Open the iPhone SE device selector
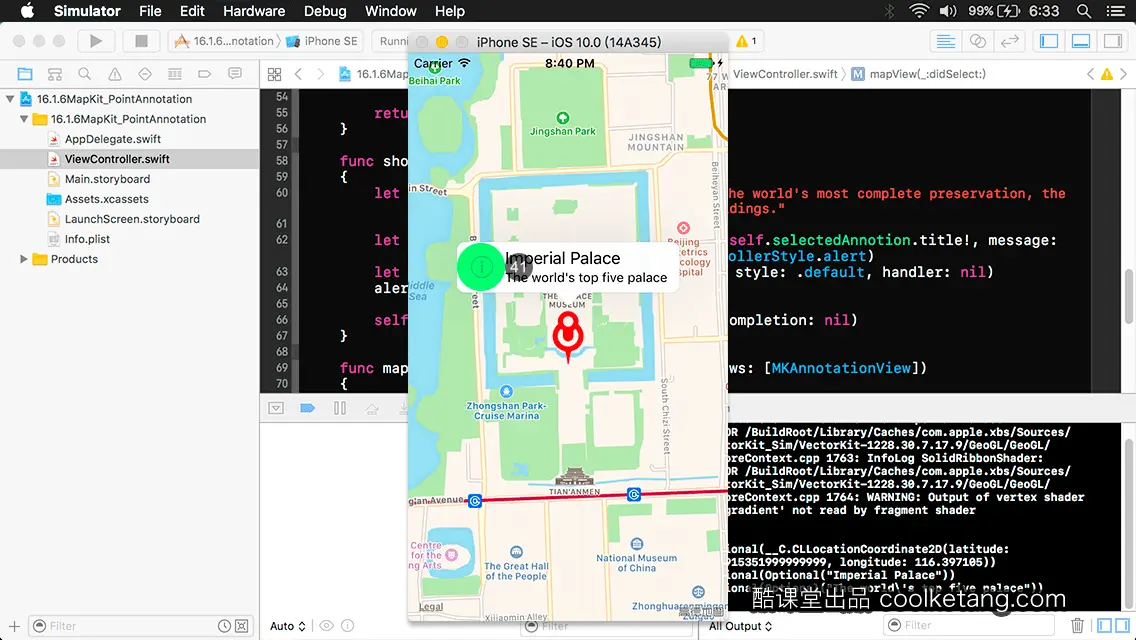1136x640 pixels. pyautogui.click(x=322, y=41)
